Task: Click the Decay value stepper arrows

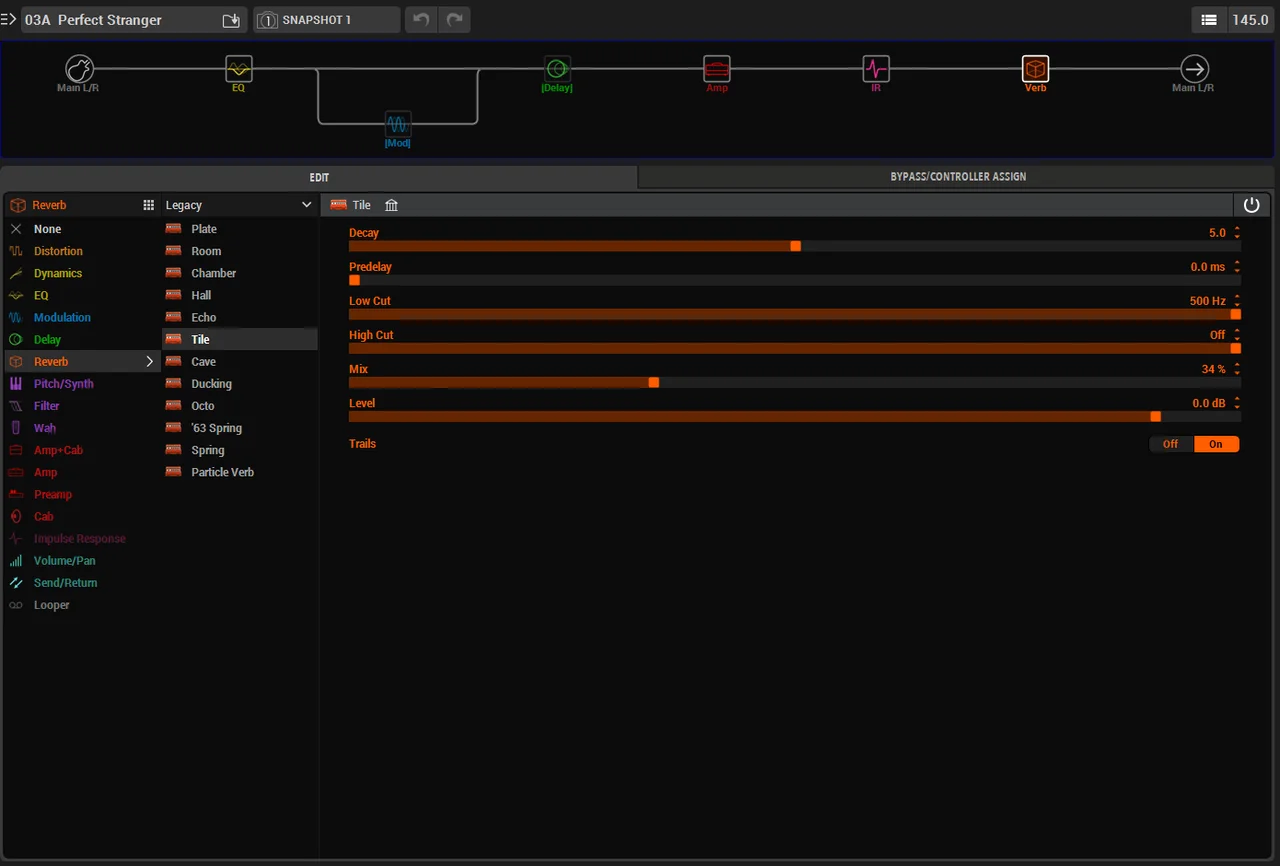Action: pyautogui.click(x=1237, y=233)
